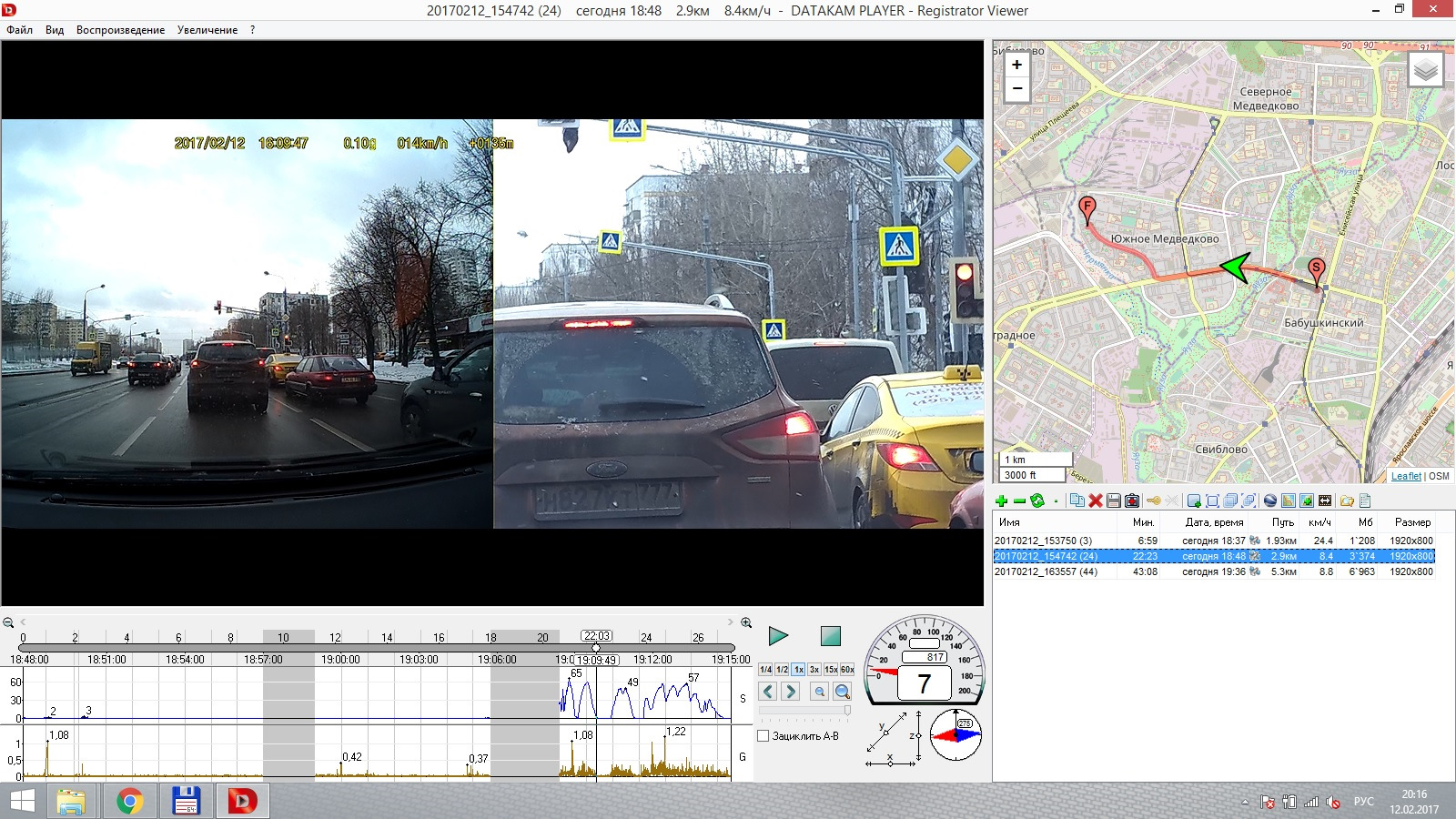Click the Datakam Player taskbar icon

click(x=242, y=802)
